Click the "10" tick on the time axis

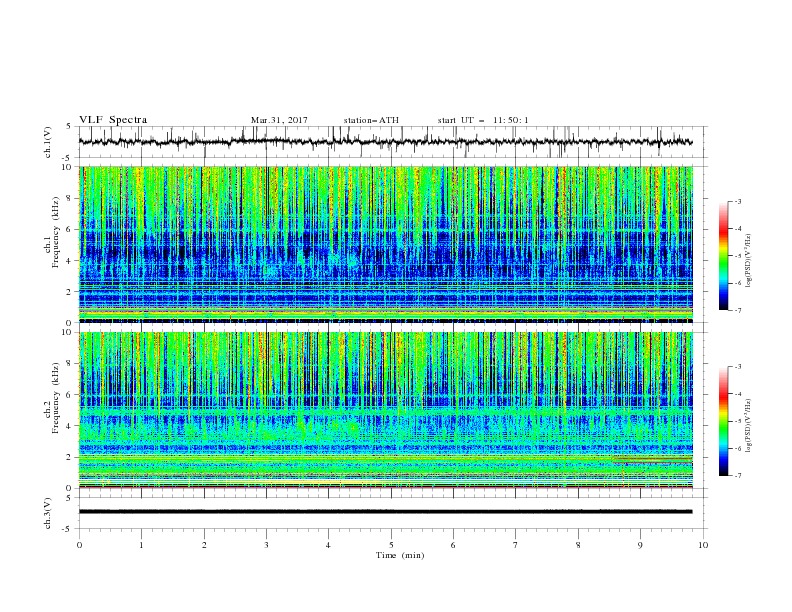pyautogui.click(x=703, y=545)
